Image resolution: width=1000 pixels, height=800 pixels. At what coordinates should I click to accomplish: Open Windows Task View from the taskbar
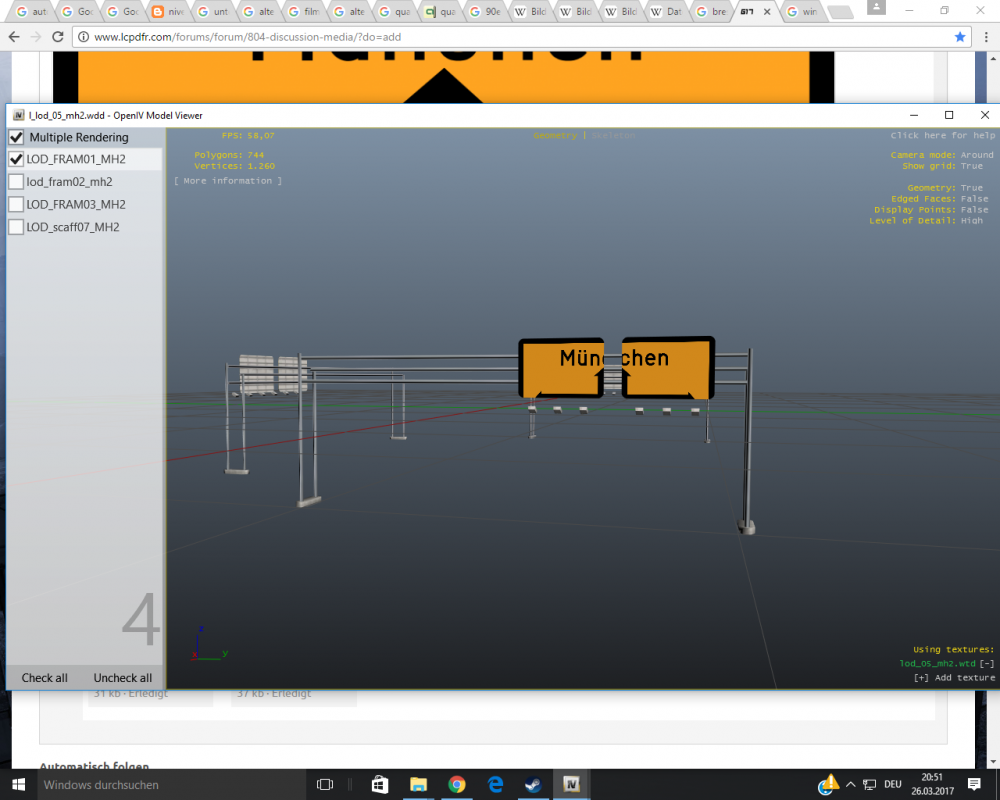pyautogui.click(x=324, y=784)
